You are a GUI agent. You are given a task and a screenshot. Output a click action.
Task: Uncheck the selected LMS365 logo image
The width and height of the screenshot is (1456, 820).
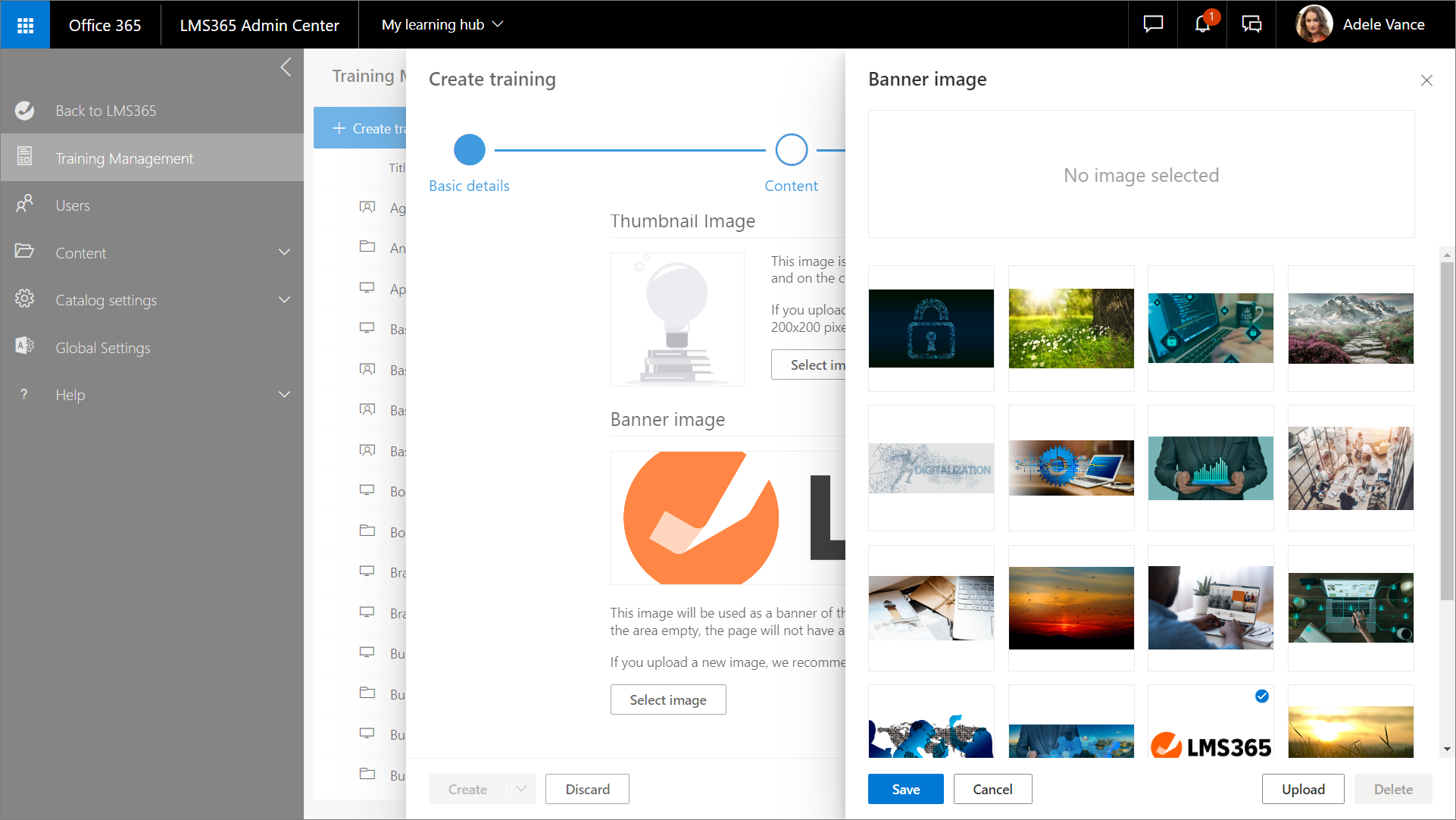1262,696
